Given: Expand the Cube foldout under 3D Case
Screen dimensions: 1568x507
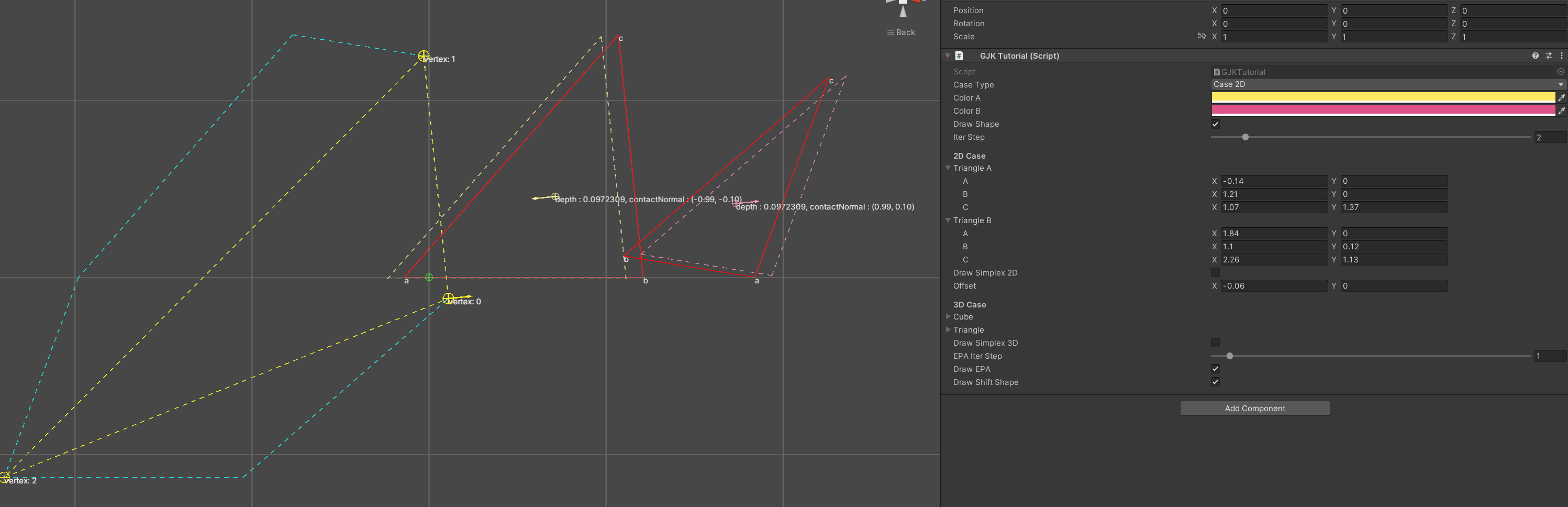Looking at the screenshot, I should (948, 316).
